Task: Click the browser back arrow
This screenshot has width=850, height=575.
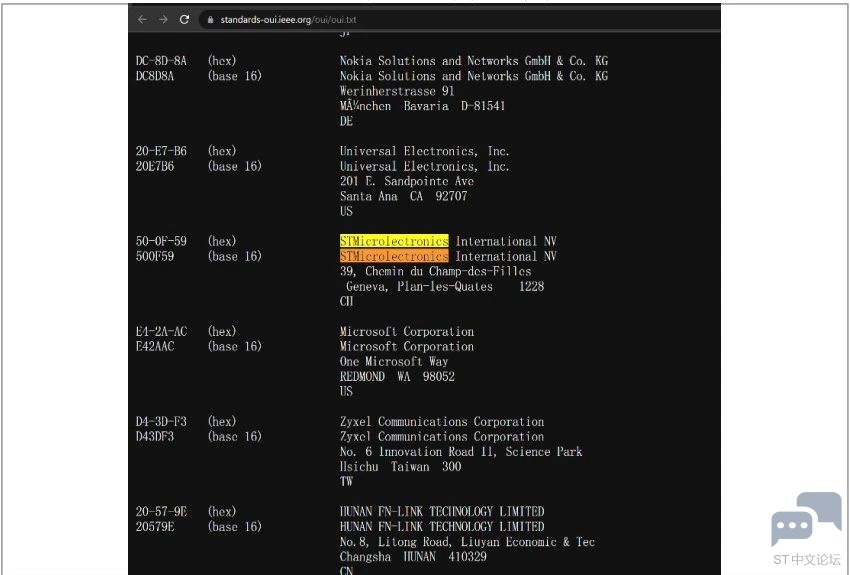Action: [x=142, y=20]
